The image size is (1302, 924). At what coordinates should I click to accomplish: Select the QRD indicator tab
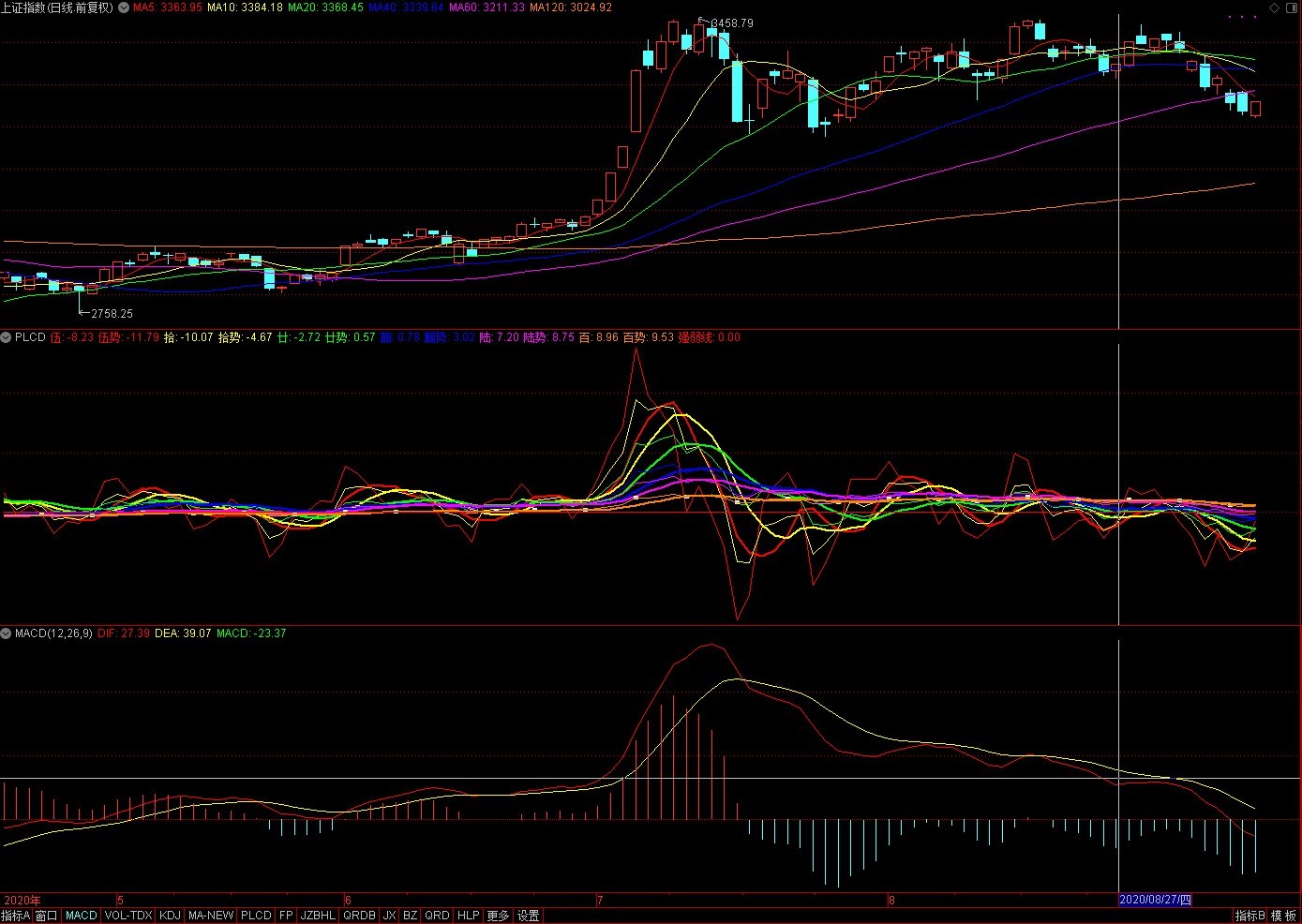tap(438, 916)
